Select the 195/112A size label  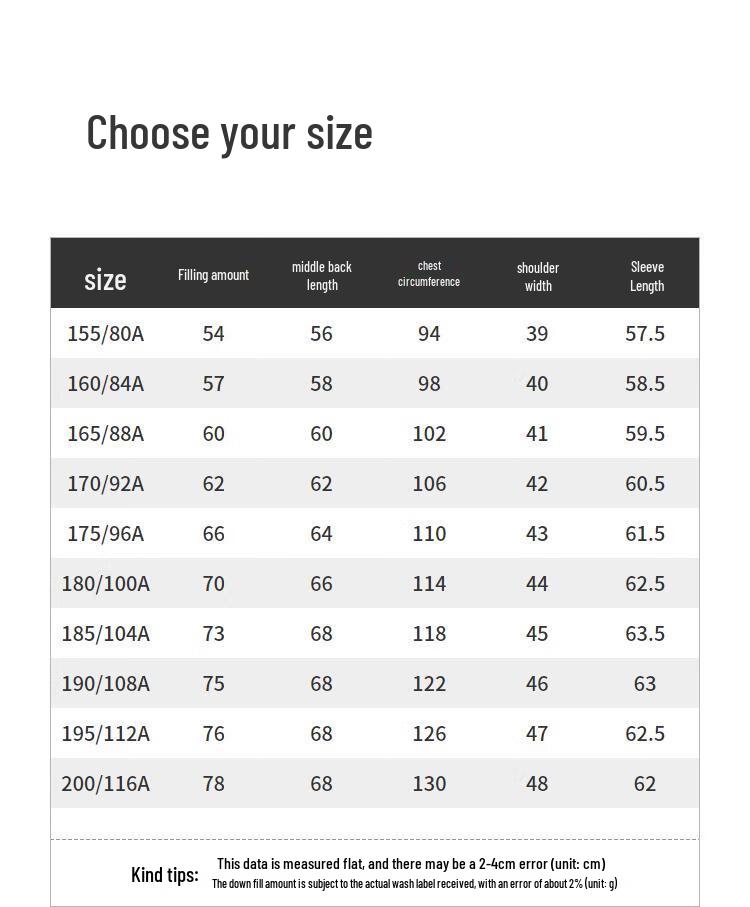[x=105, y=733]
